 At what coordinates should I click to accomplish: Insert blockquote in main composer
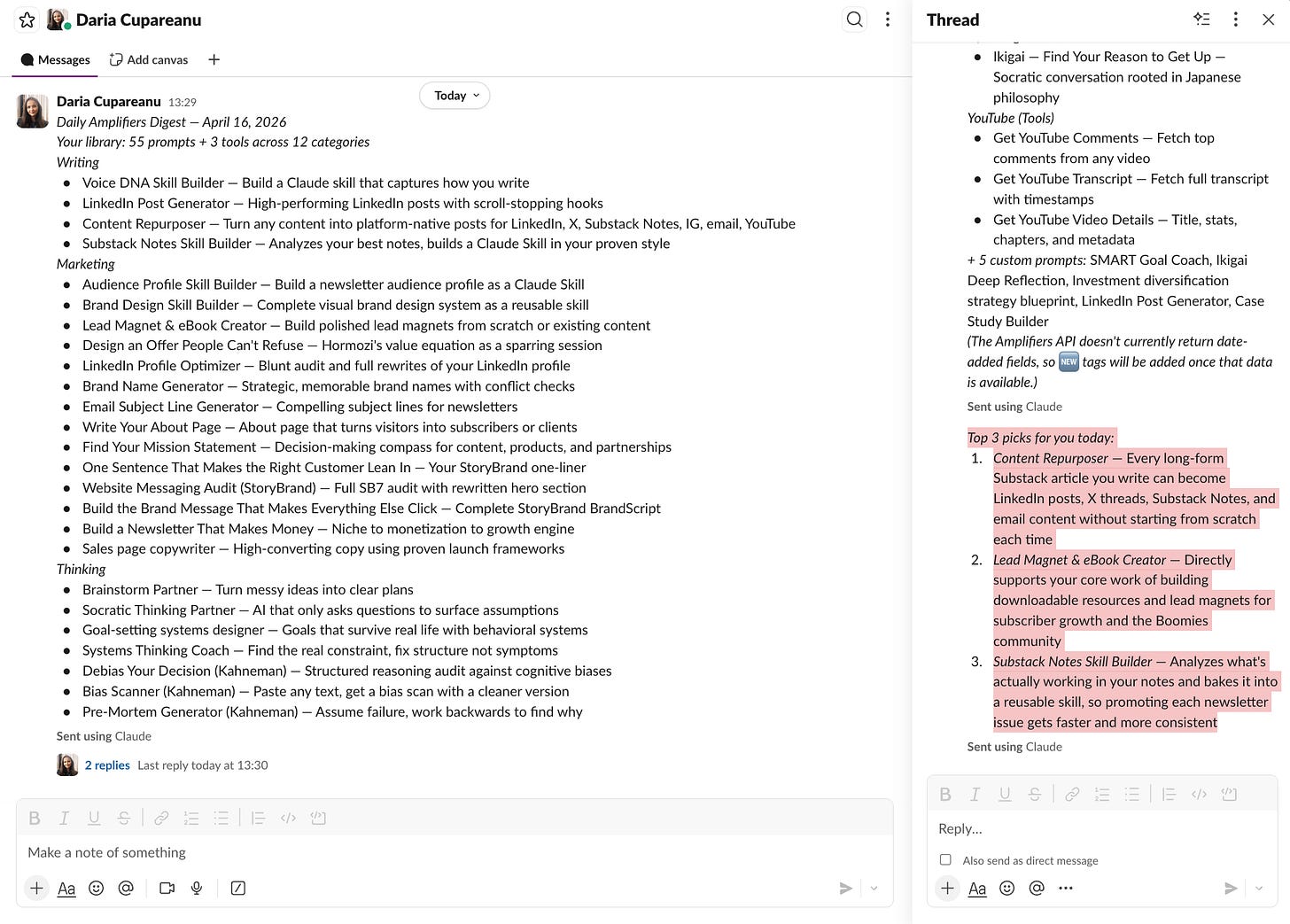(258, 818)
